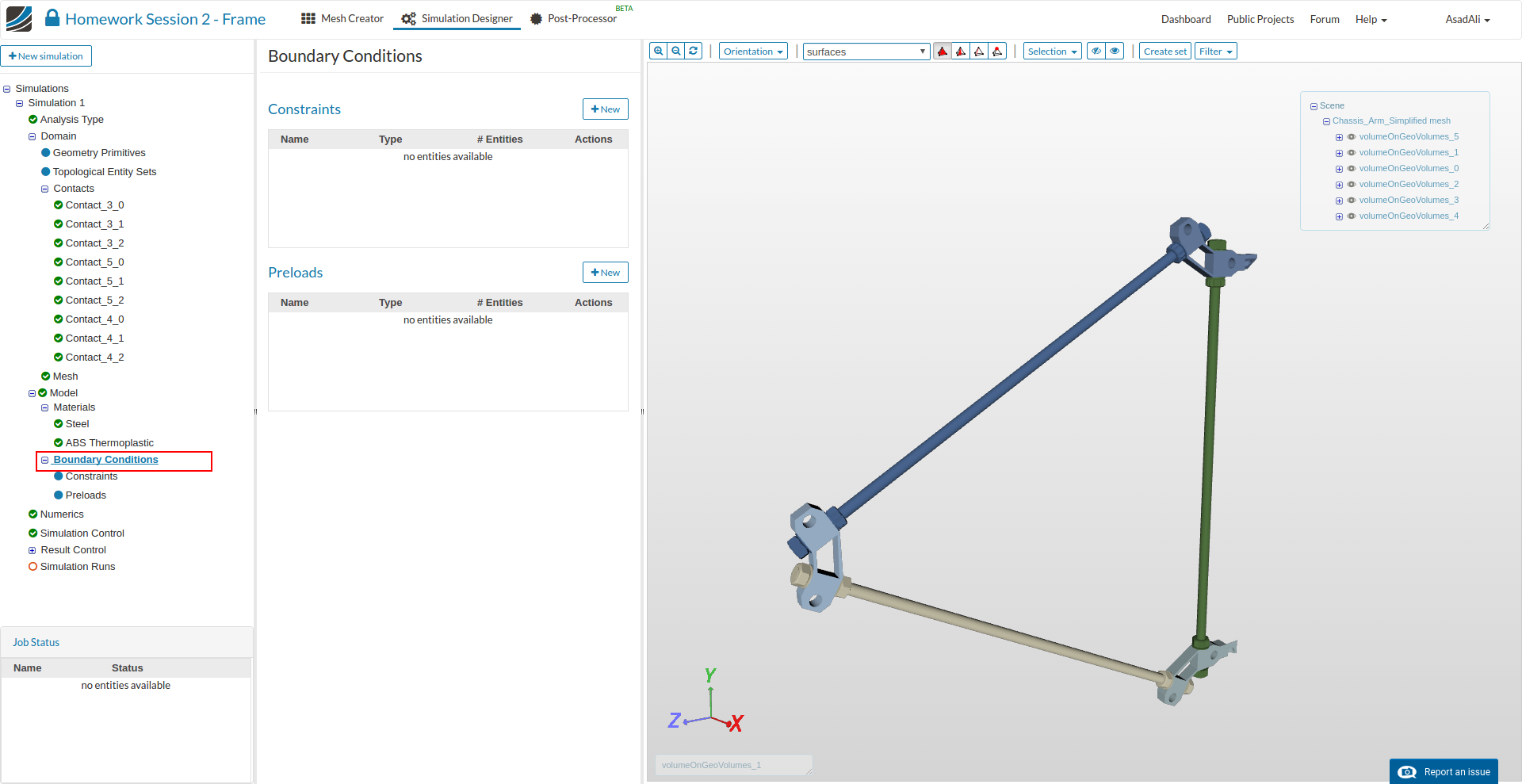
Task: Open the Boundary Conditions tree link
Action: point(105,460)
